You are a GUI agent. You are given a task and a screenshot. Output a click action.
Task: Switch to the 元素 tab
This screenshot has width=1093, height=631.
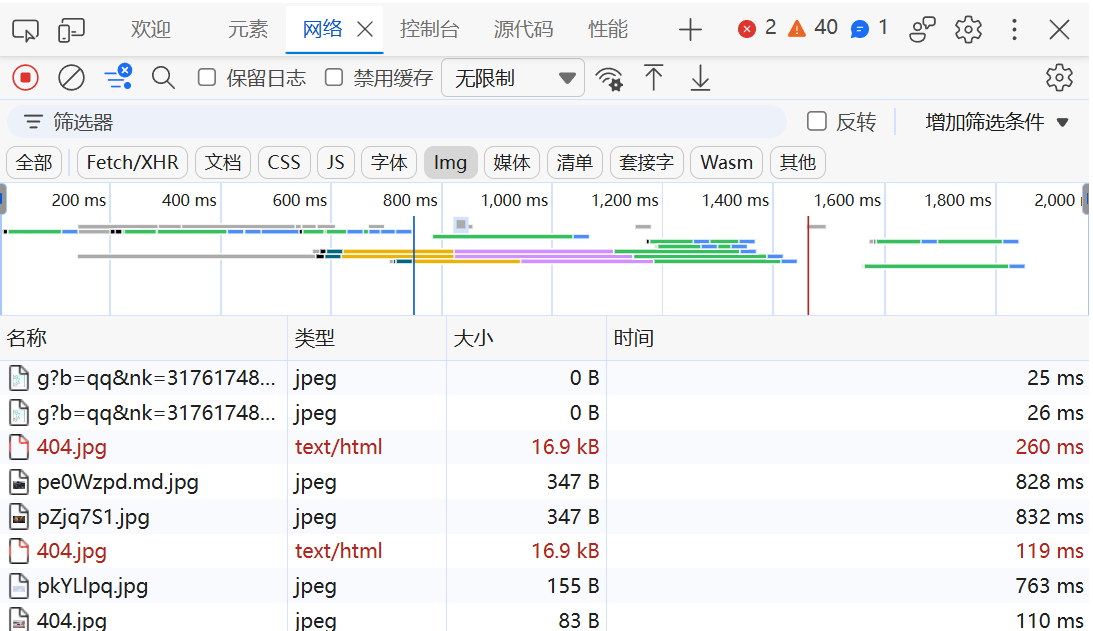pyautogui.click(x=247, y=29)
